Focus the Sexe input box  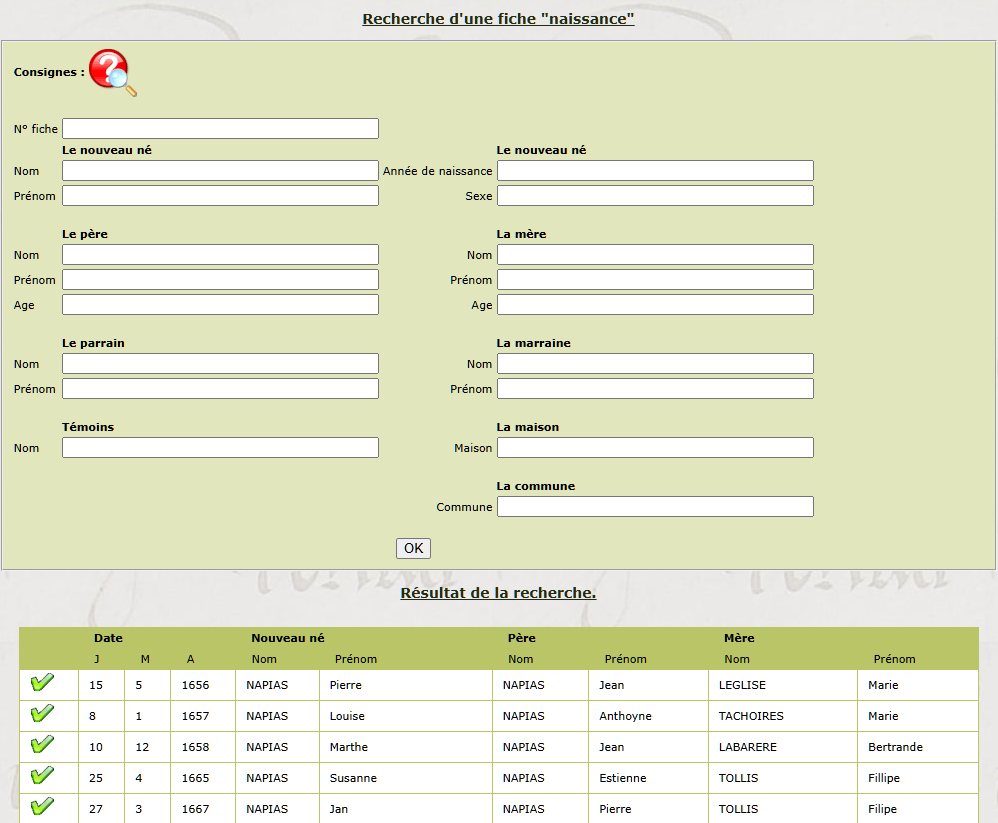[x=655, y=196]
